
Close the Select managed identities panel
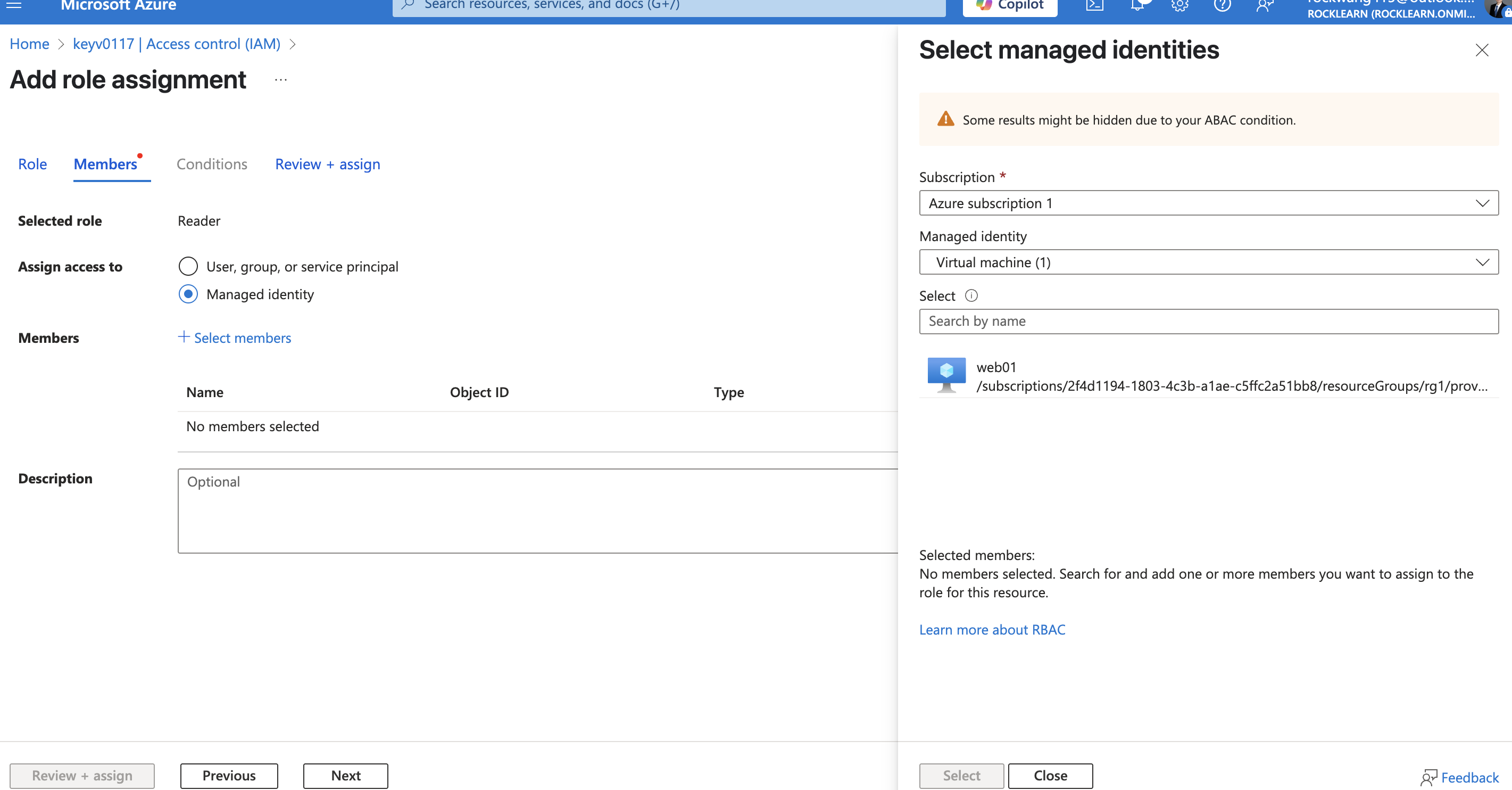(x=1482, y=51)
